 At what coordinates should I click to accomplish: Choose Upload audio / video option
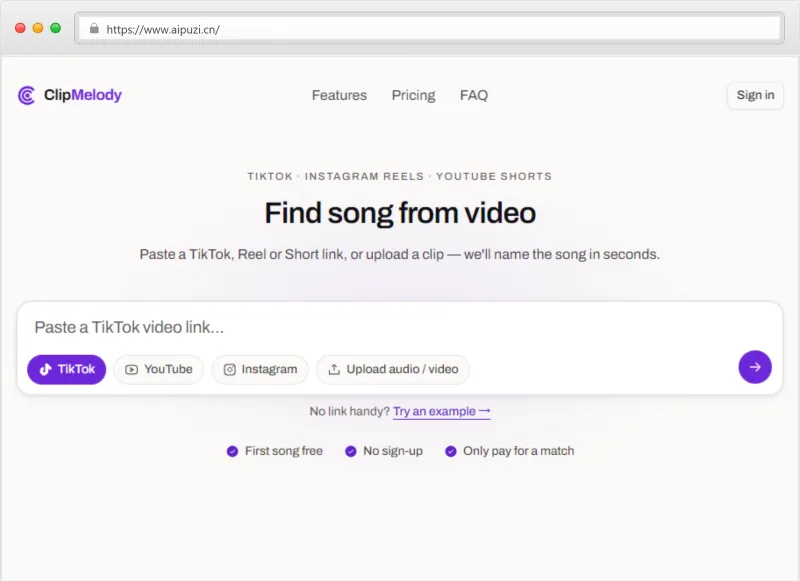click(x=393, y=369)
